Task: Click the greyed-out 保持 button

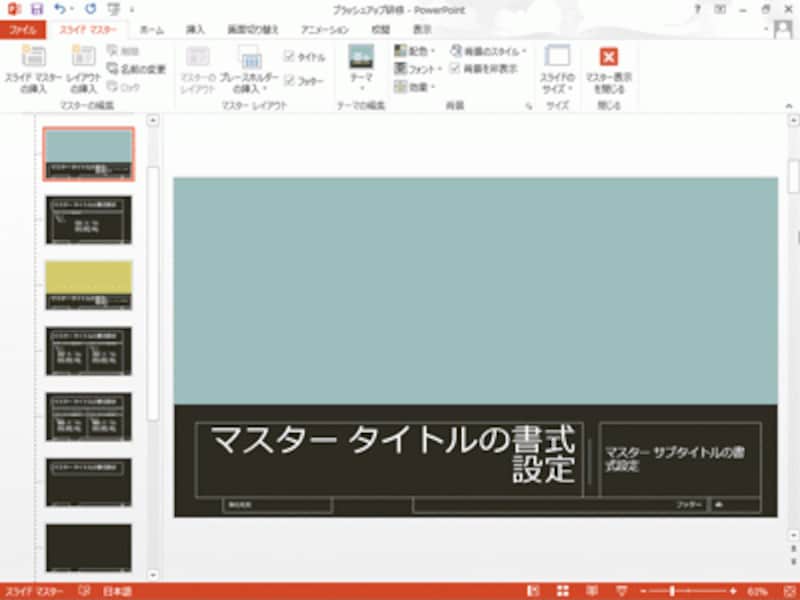Action: [x=123, y=87]
